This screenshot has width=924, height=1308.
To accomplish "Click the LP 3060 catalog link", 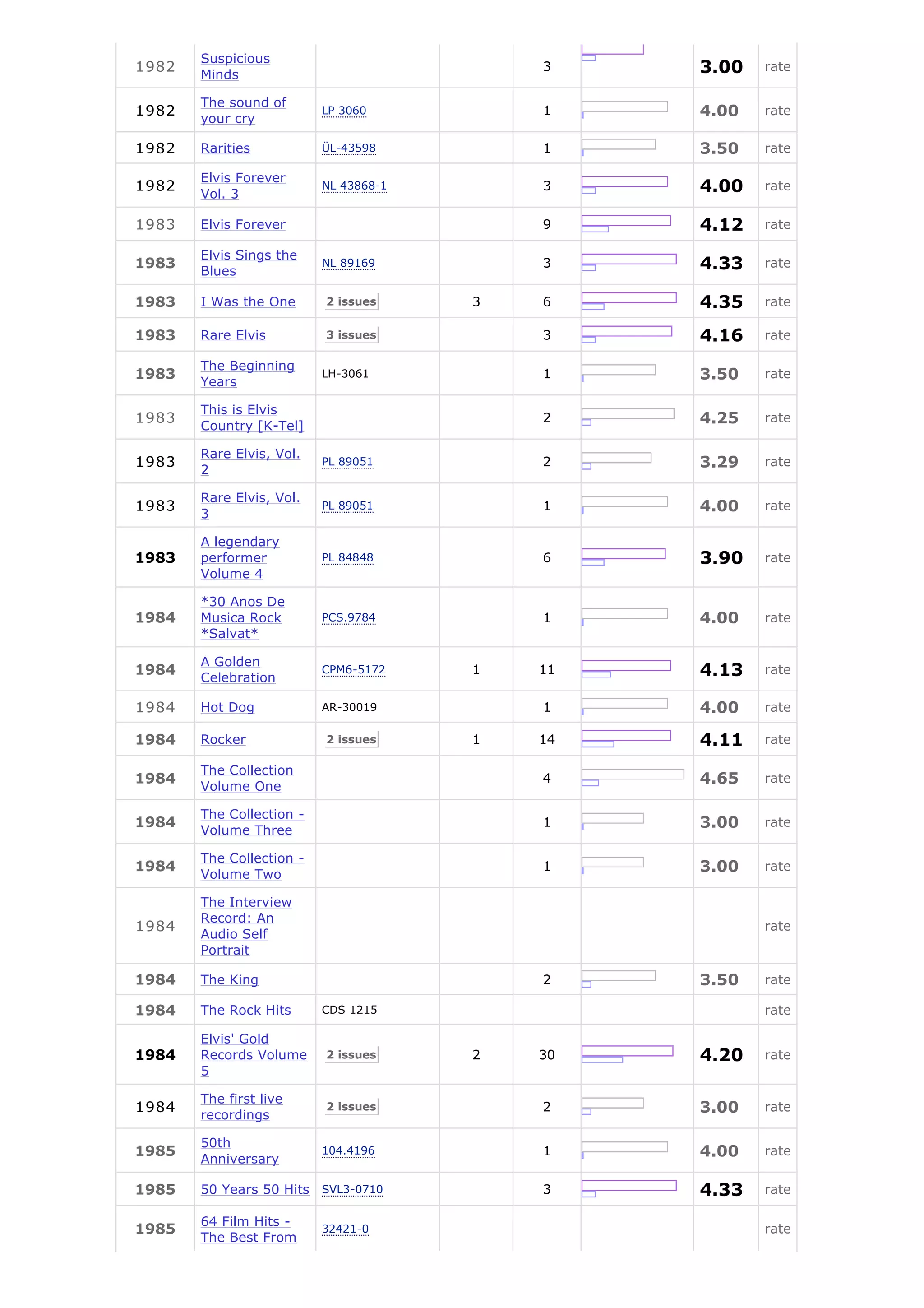I will [343, 111].
